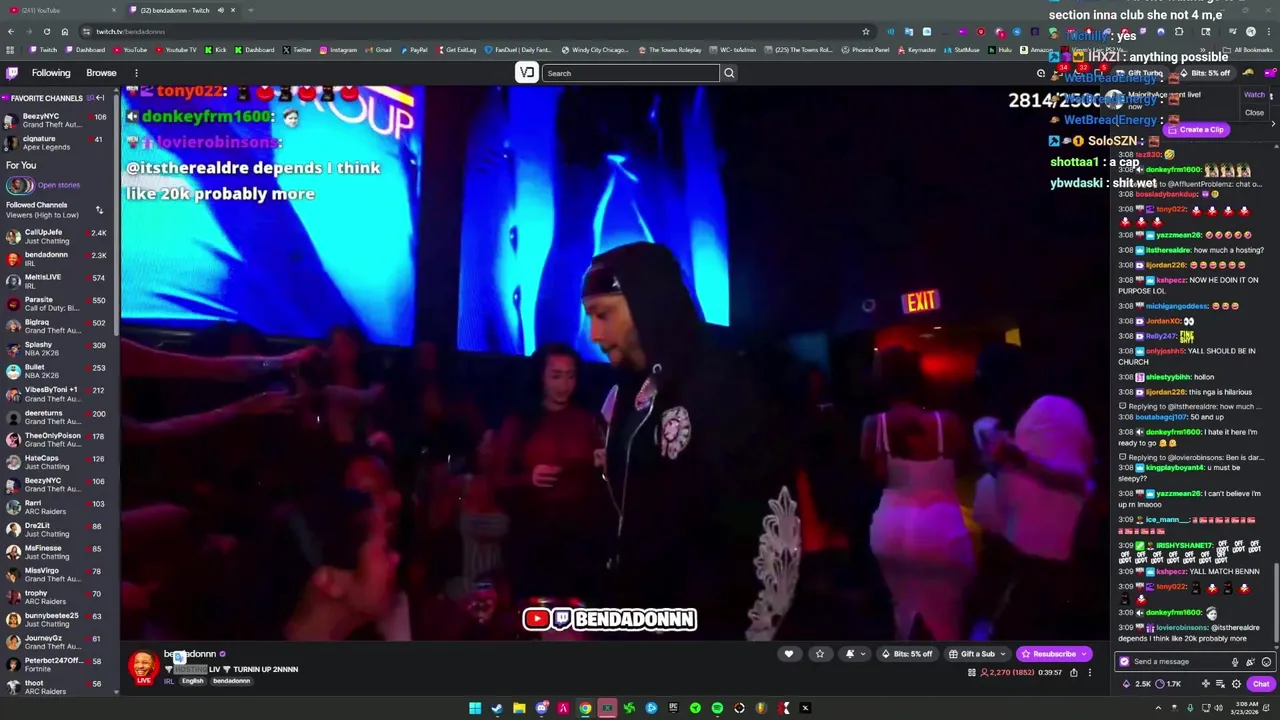This screenshot has width=1280, height=720.
Task: Click the bendadonnn streamer avatar
Action: point(143,666)
